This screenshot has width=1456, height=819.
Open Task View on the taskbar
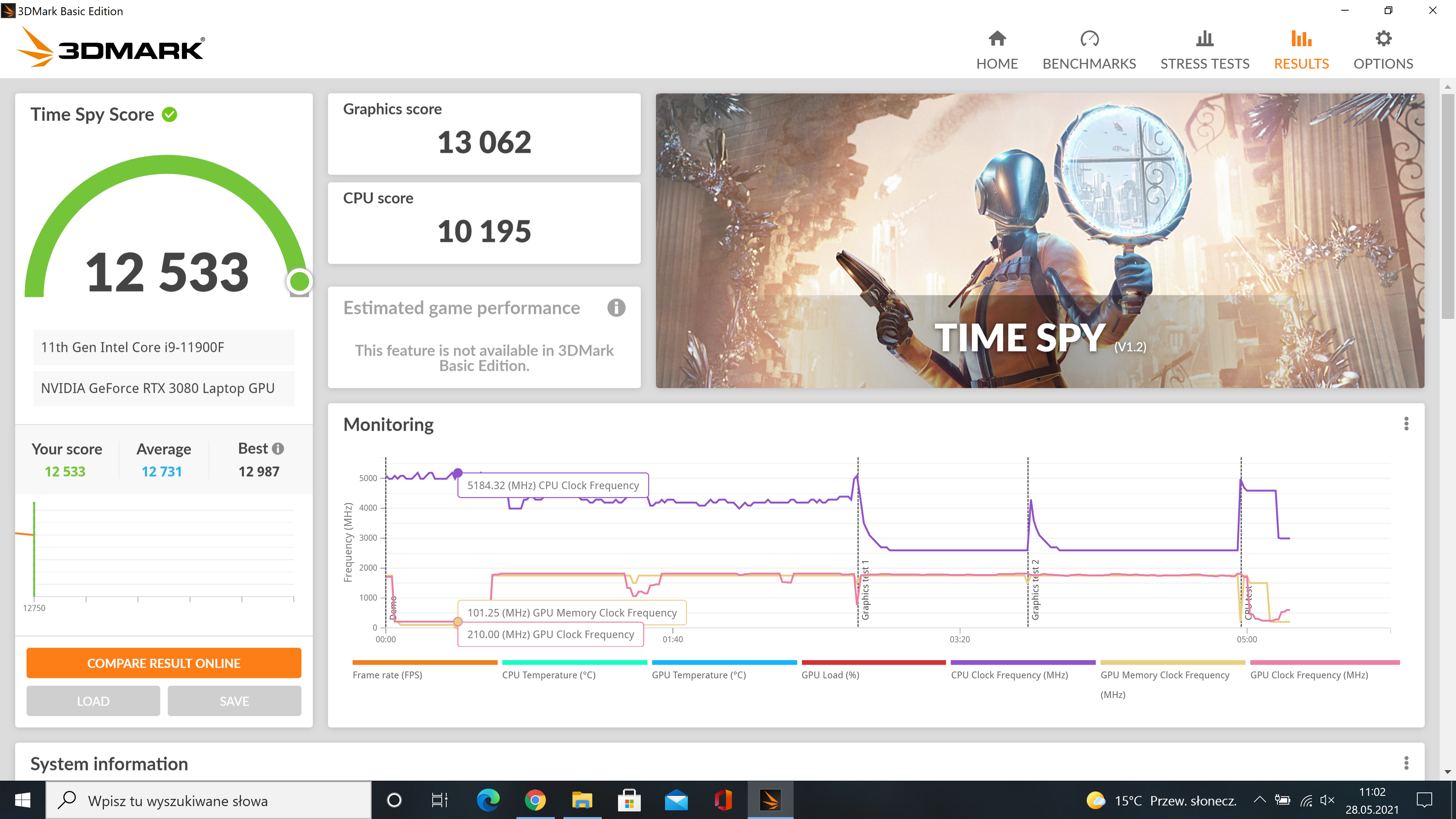(x=439, y=800)
